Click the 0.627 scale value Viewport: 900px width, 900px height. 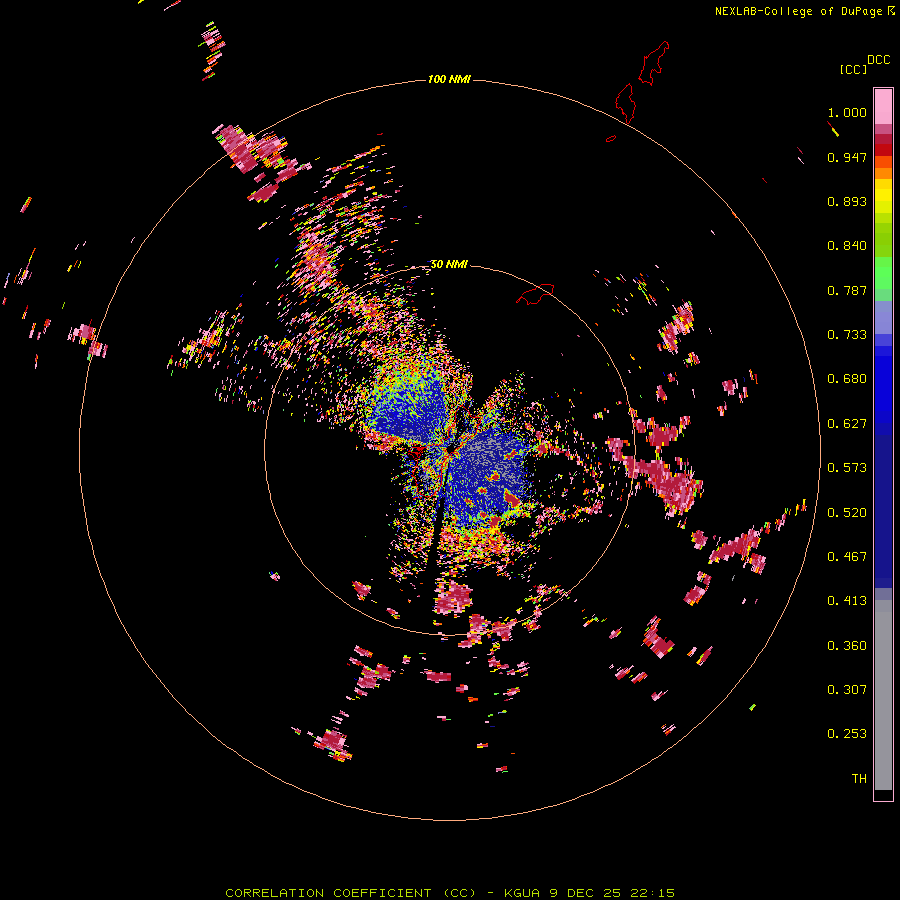point(847,424)
